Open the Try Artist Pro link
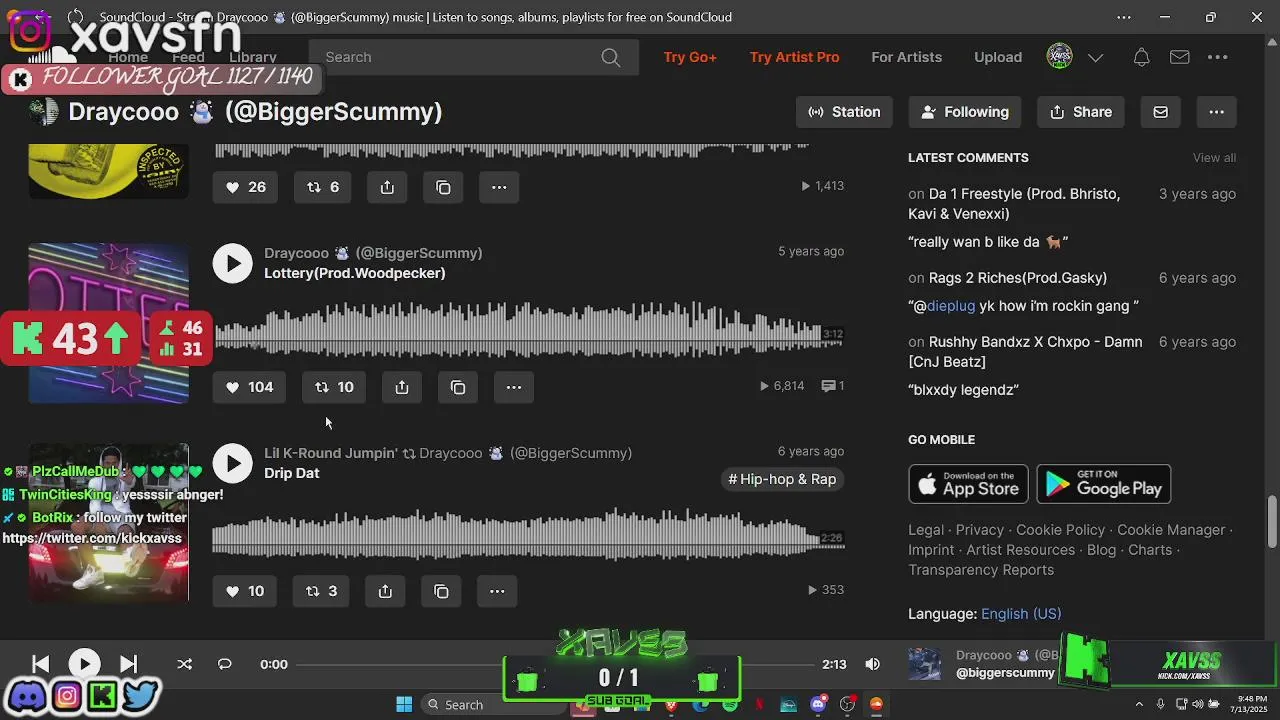The width and height of the screenshot is (1280, 720). point(794,57)
